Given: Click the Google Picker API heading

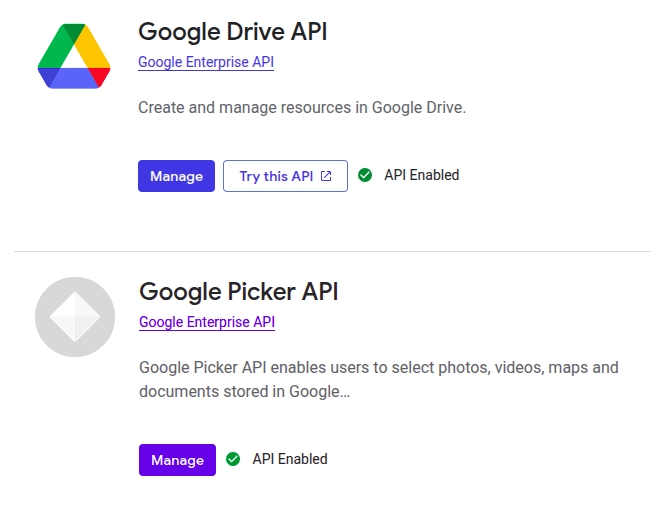Looking at the screenshot, I should coord(239,292).
